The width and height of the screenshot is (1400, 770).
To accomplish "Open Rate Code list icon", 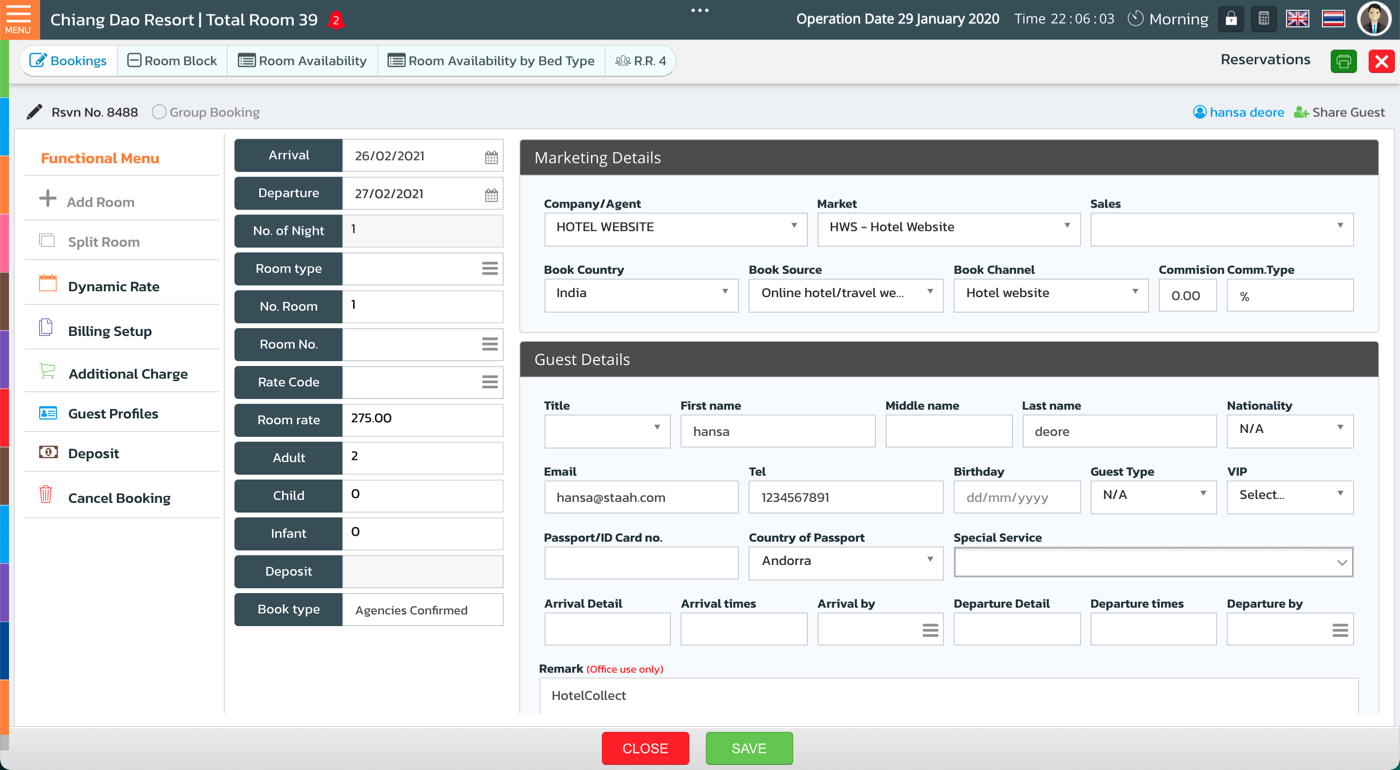I will pyautogui.click(x=490, y=382).
